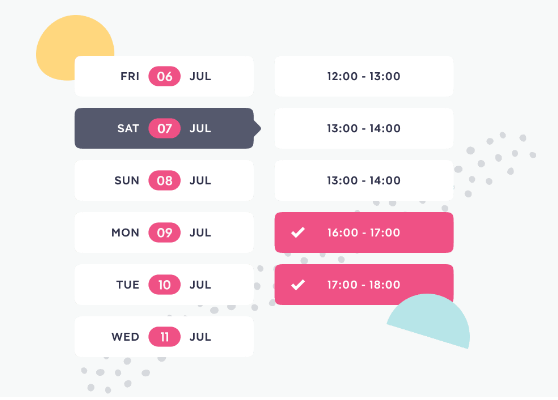The width and height of the screenshot is (558, 400).
Task: Select the TUE 10 JUL date row
Action: point(164,285)
